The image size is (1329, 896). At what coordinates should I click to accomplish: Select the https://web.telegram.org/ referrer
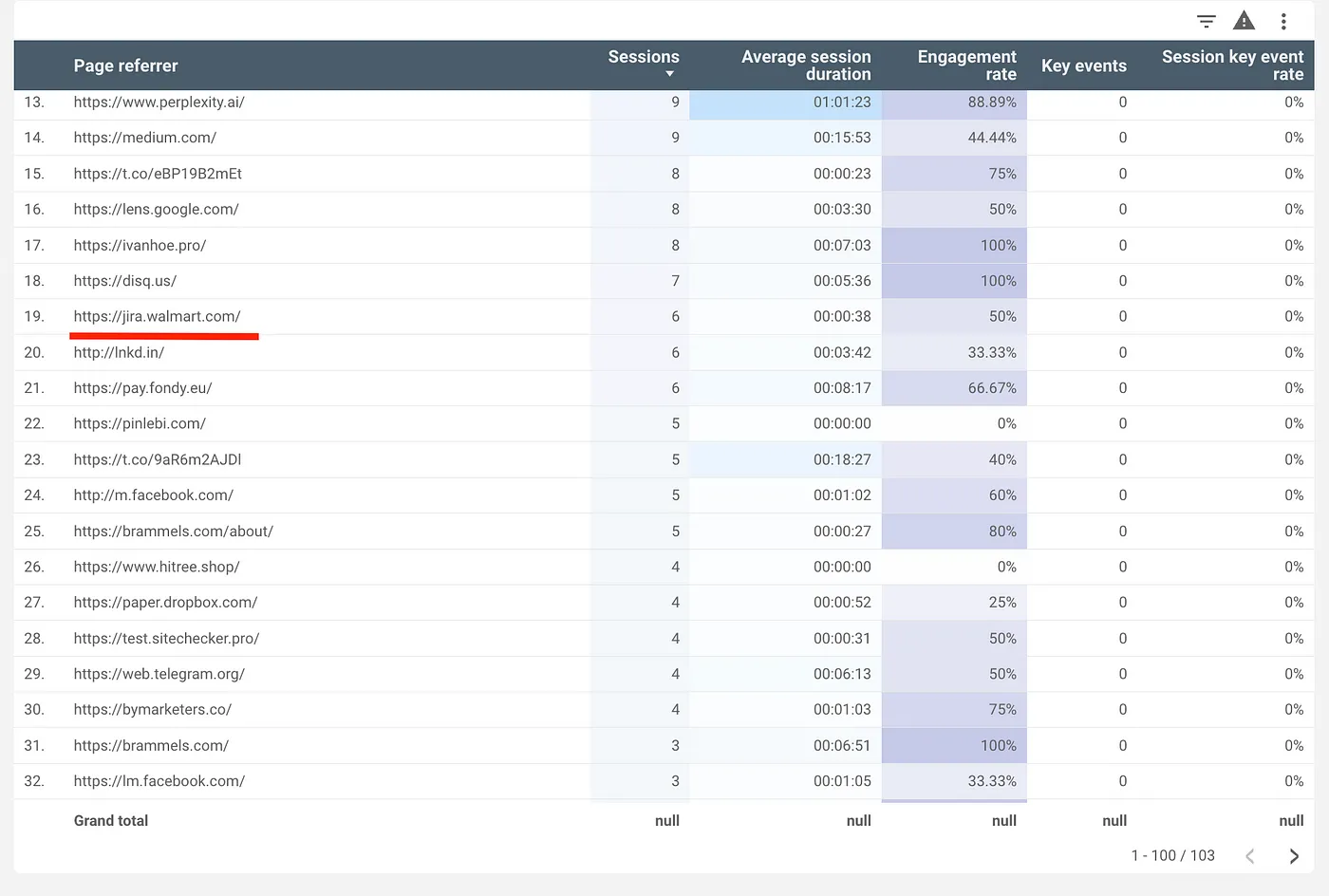click(x=159, y=674)
